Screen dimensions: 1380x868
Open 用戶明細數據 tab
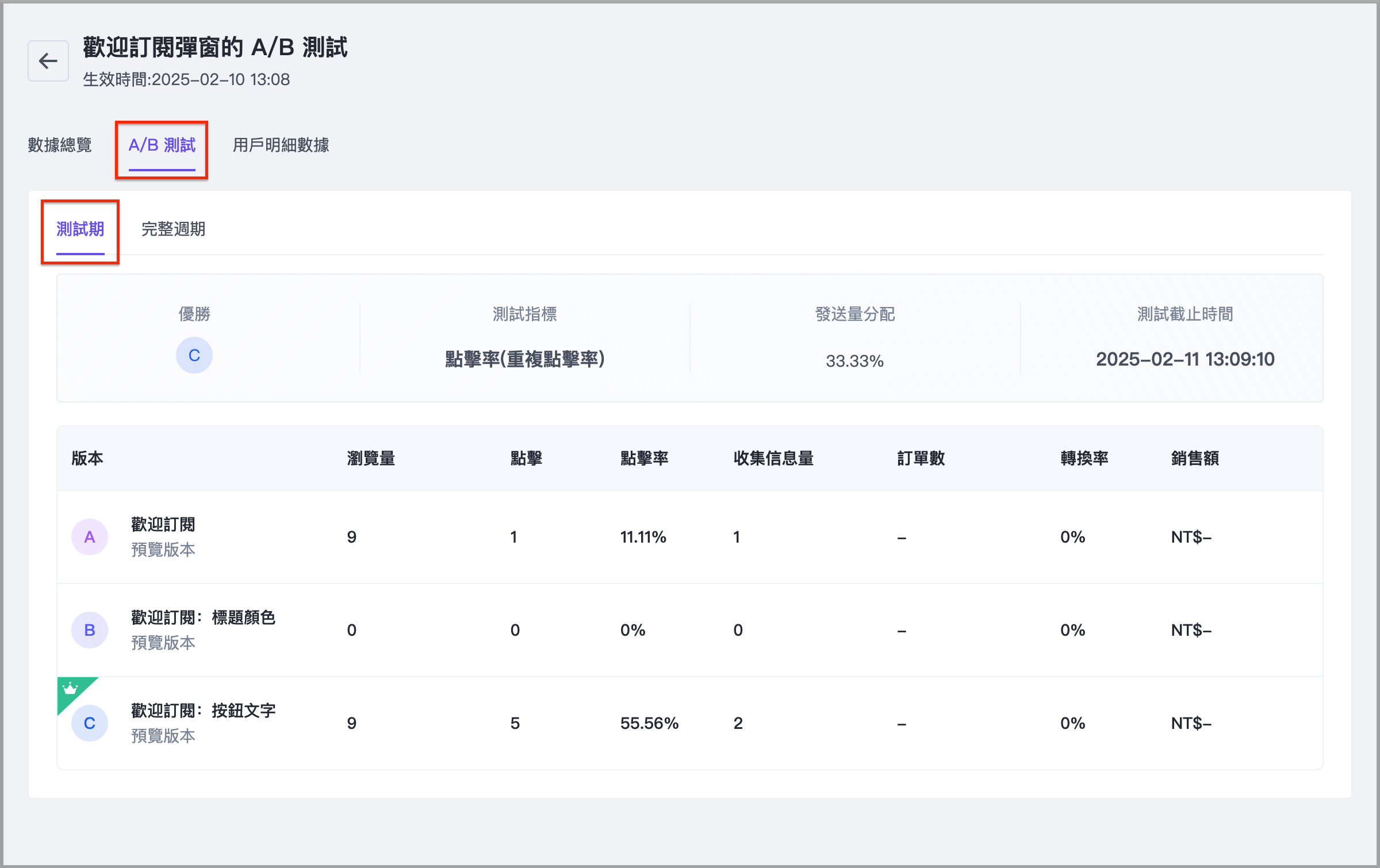[x=281, y=145]
